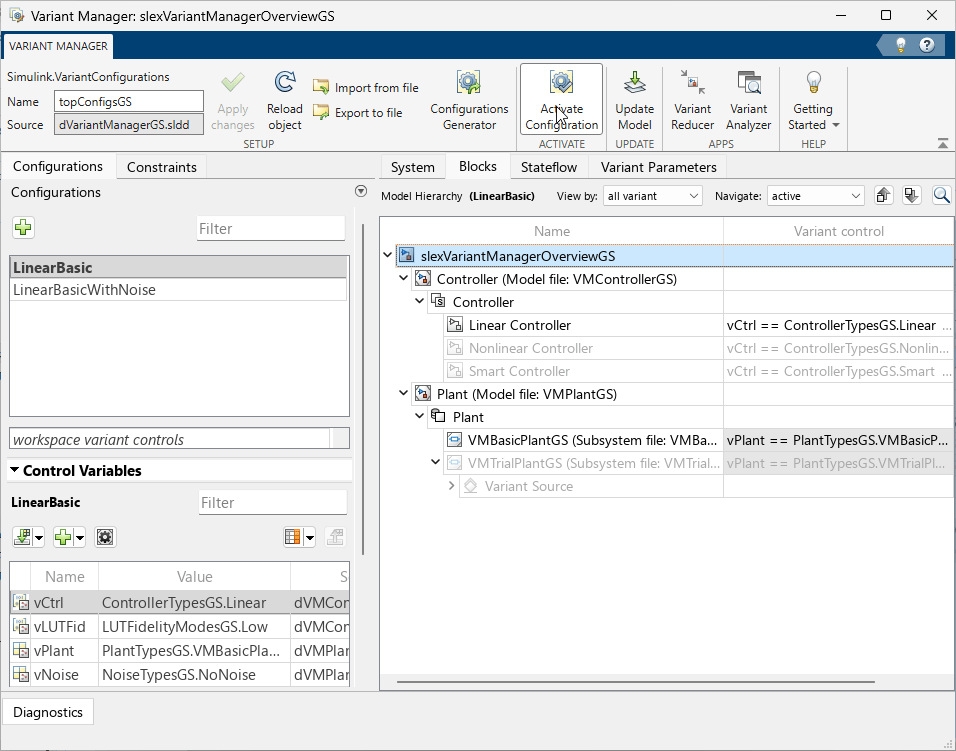Click help question mark icon
Image resolution: width=956 pixels, height=751 pixels.
click(x=927, y=45)
